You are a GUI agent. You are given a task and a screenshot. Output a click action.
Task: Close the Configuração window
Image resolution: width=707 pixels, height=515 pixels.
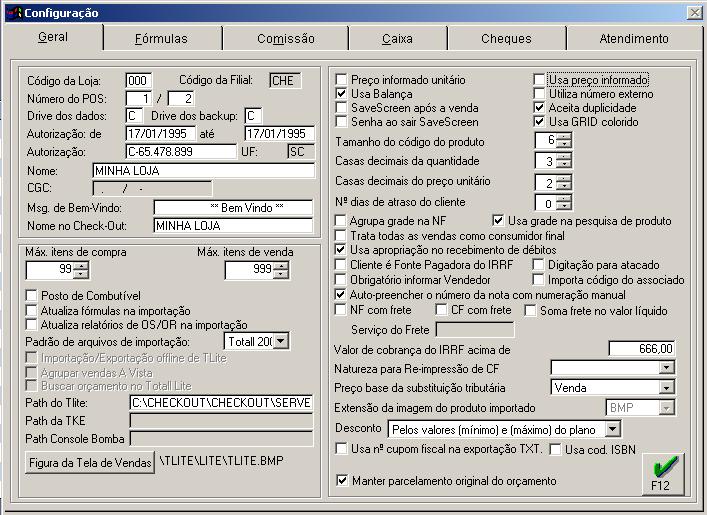tap(694, 13)
